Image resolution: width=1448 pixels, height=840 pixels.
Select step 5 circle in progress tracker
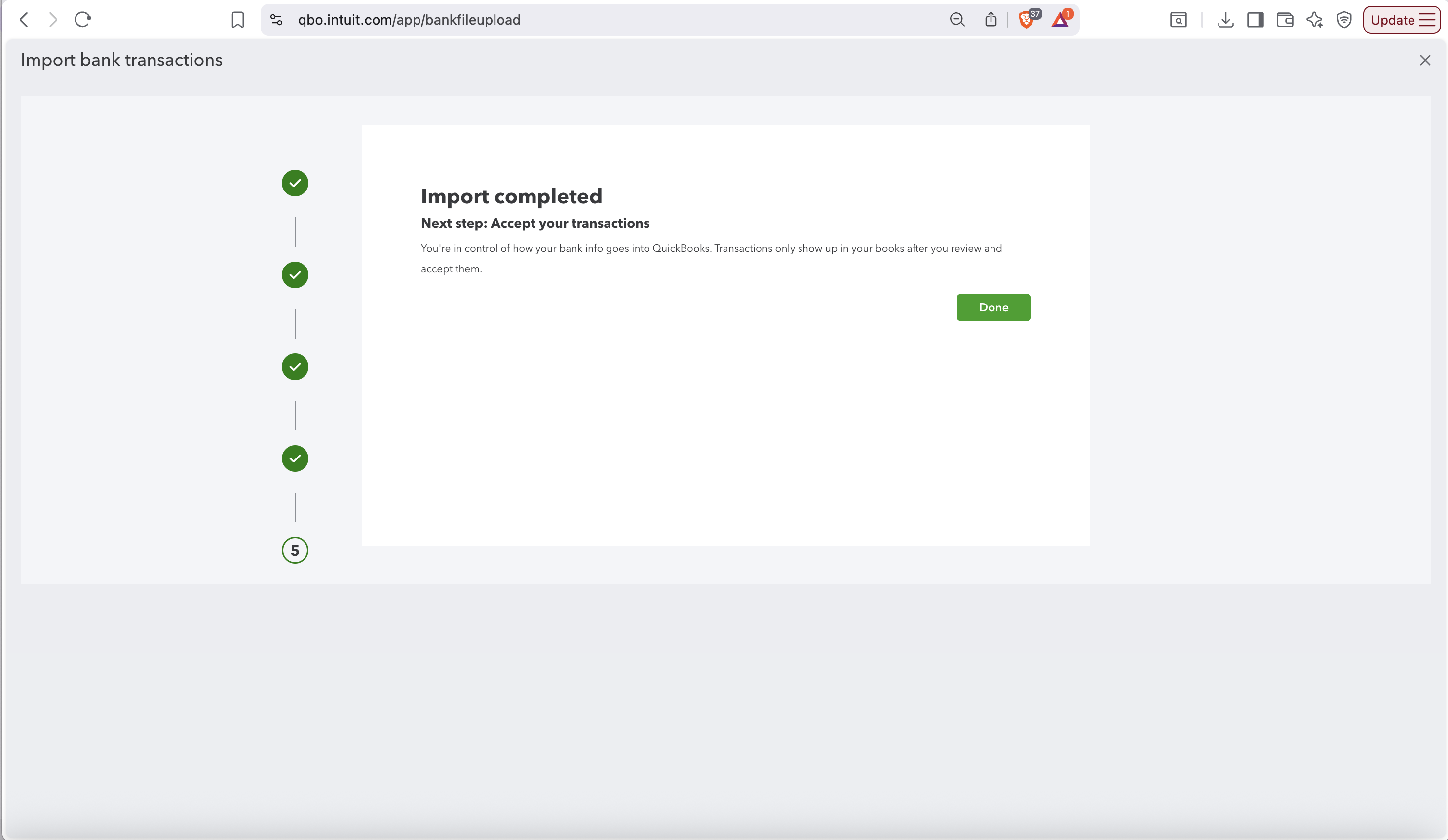(295, 550)
